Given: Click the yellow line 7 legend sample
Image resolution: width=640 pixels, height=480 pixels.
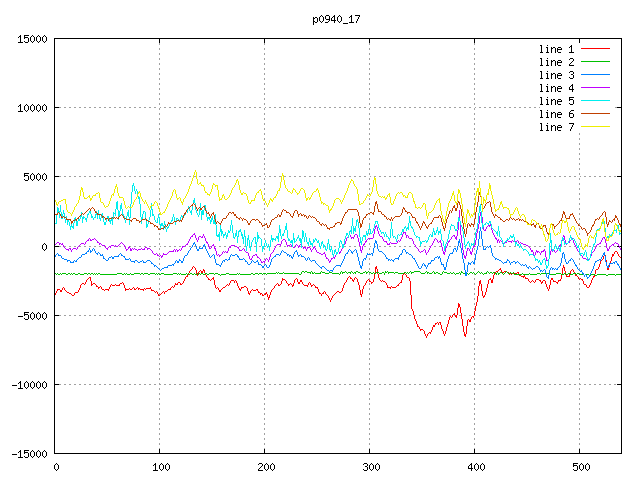Looking at the screenshot, I should coord(596,127).
